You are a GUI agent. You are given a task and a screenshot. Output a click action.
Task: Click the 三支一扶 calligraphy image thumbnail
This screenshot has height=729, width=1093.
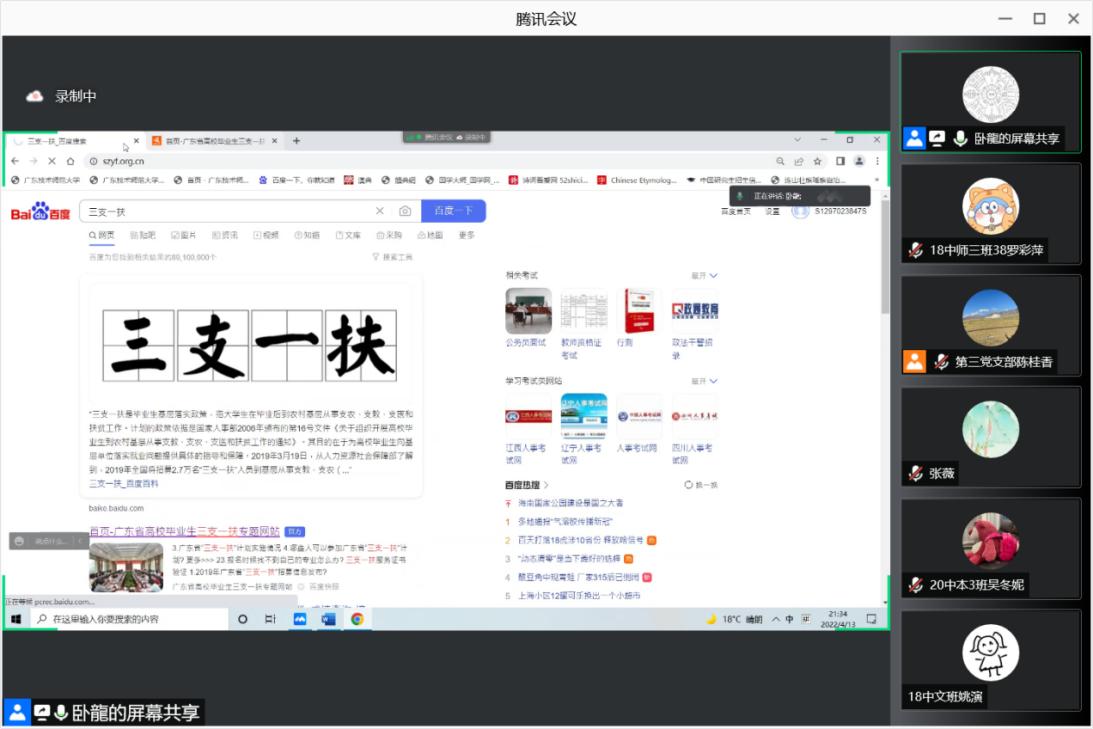click(250, 344)
